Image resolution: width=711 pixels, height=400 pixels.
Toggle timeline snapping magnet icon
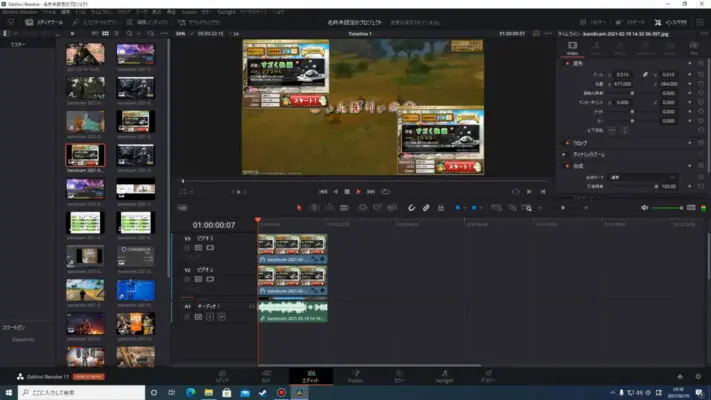(411, 208)
